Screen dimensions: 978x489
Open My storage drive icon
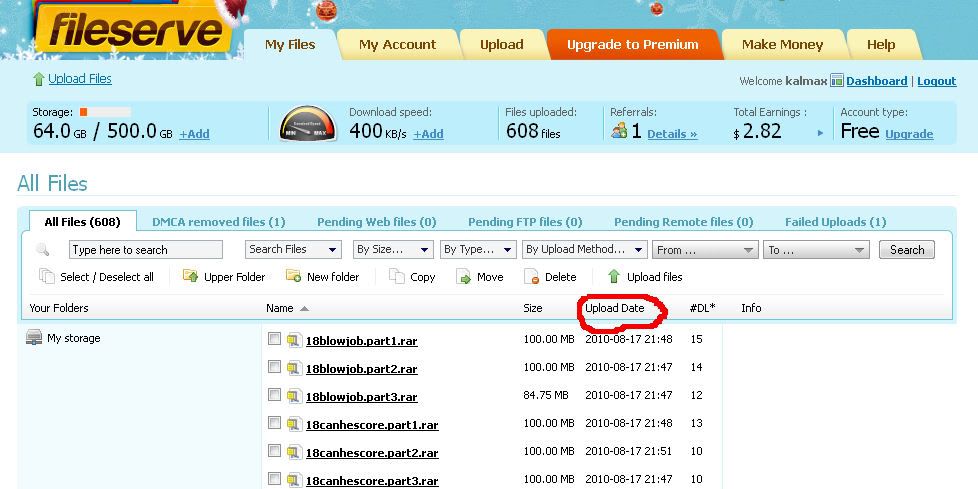34,338
